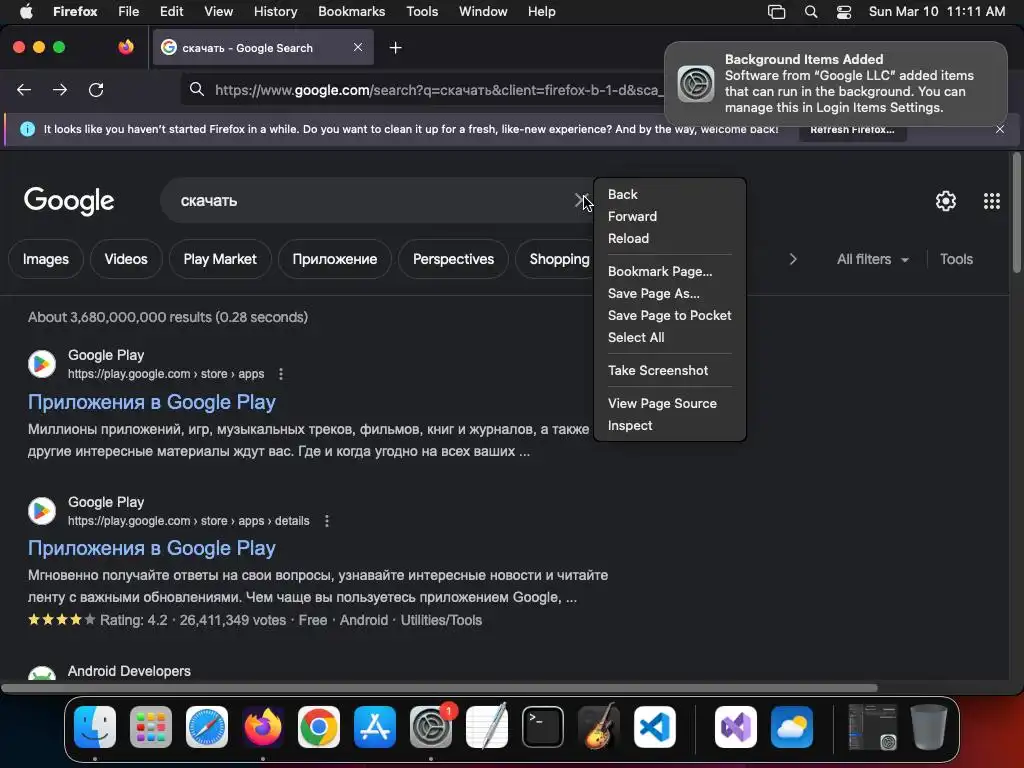Select Save Page to Pocket
Screen dimensions: 1024x768
(669, 315)
